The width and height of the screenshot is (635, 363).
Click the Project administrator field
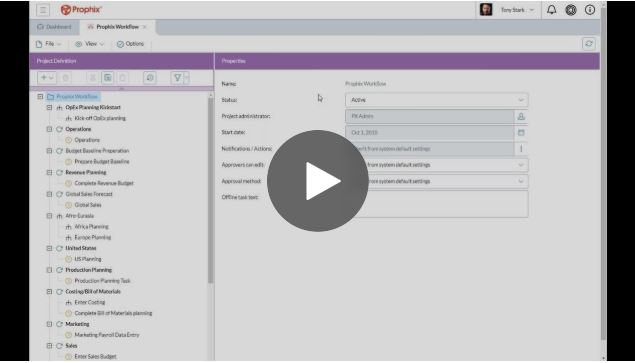coord(430,116)
